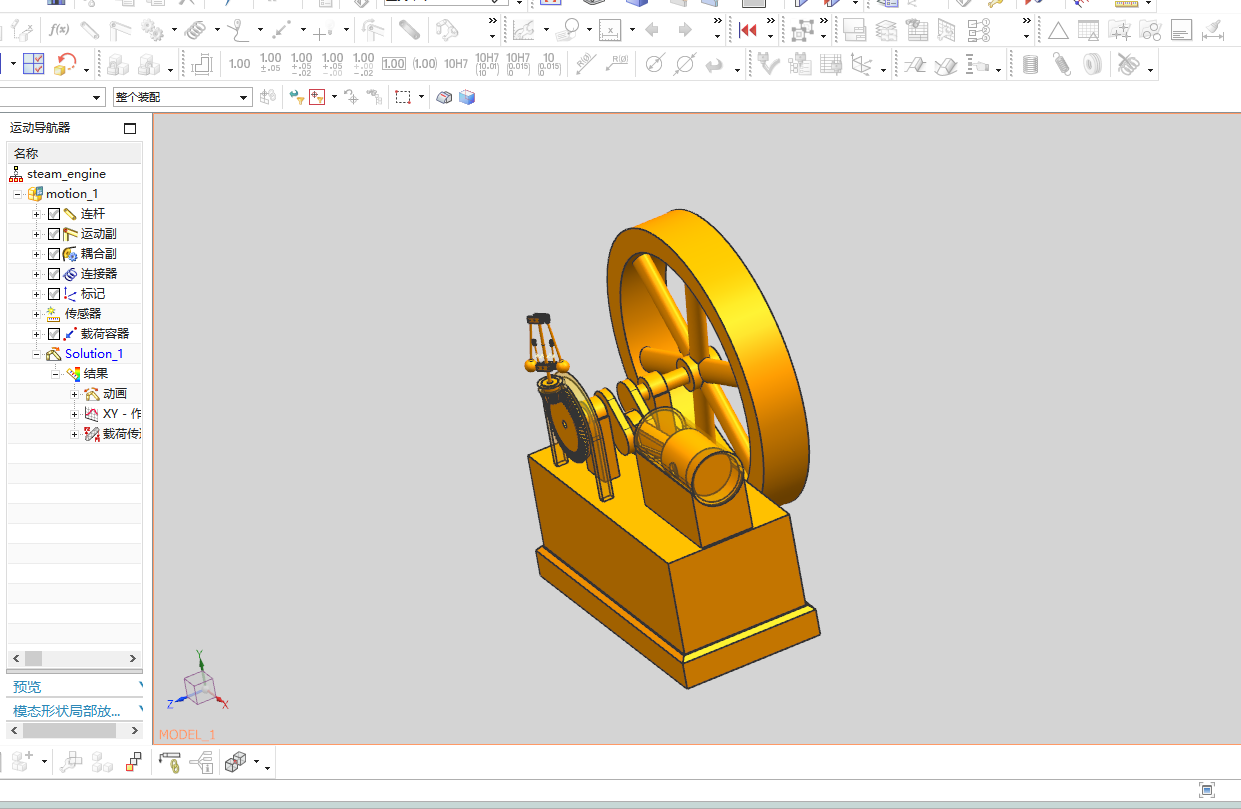Click the fit-view icon in status bar
This screenshot has height=809, width=1241.
click(1207, 790)
